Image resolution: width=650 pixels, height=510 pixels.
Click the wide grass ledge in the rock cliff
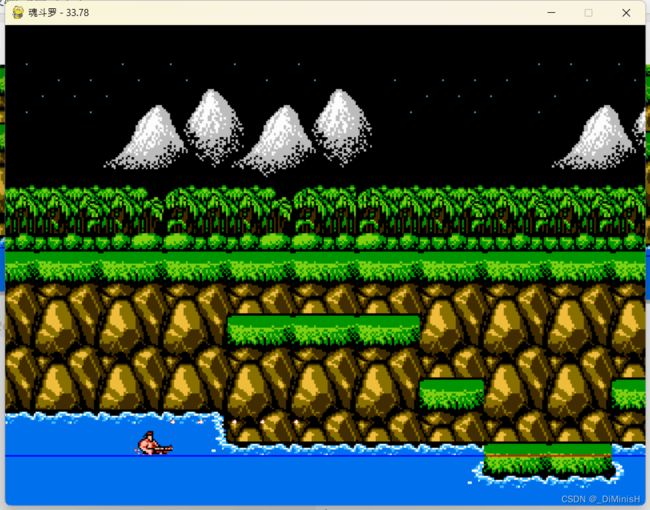click(324, 330)
